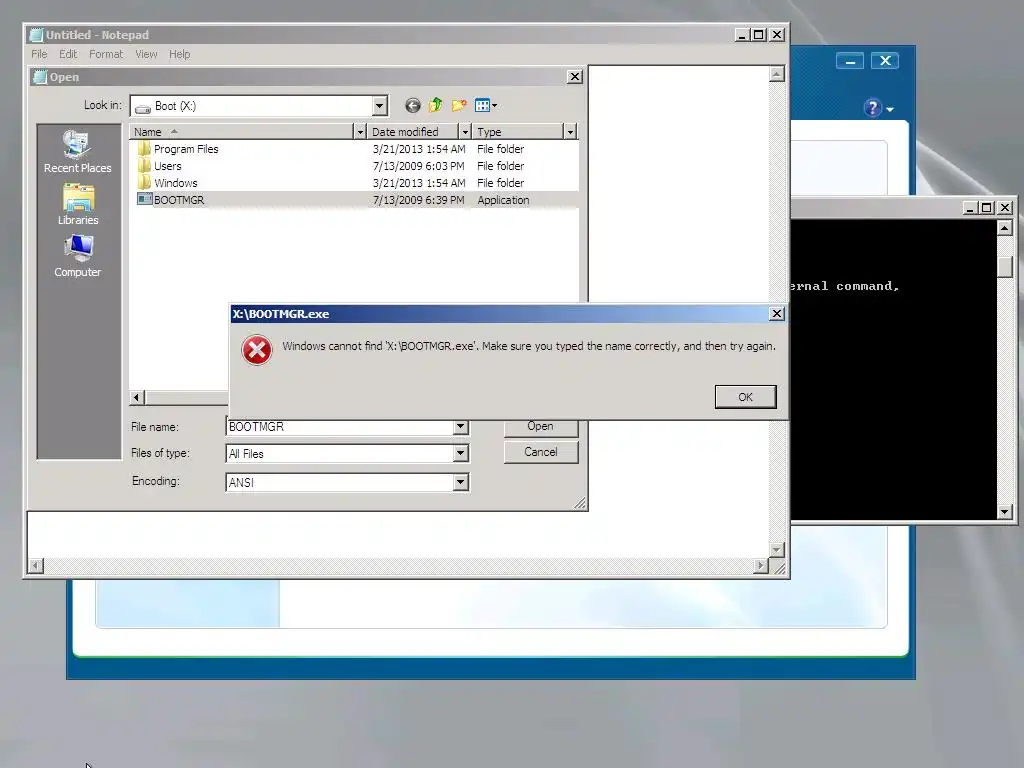Image resolution: width=1024 pixels, height=768 pixels.
Task: Open the Name column filter arrow
Action: tap(360, 132)
